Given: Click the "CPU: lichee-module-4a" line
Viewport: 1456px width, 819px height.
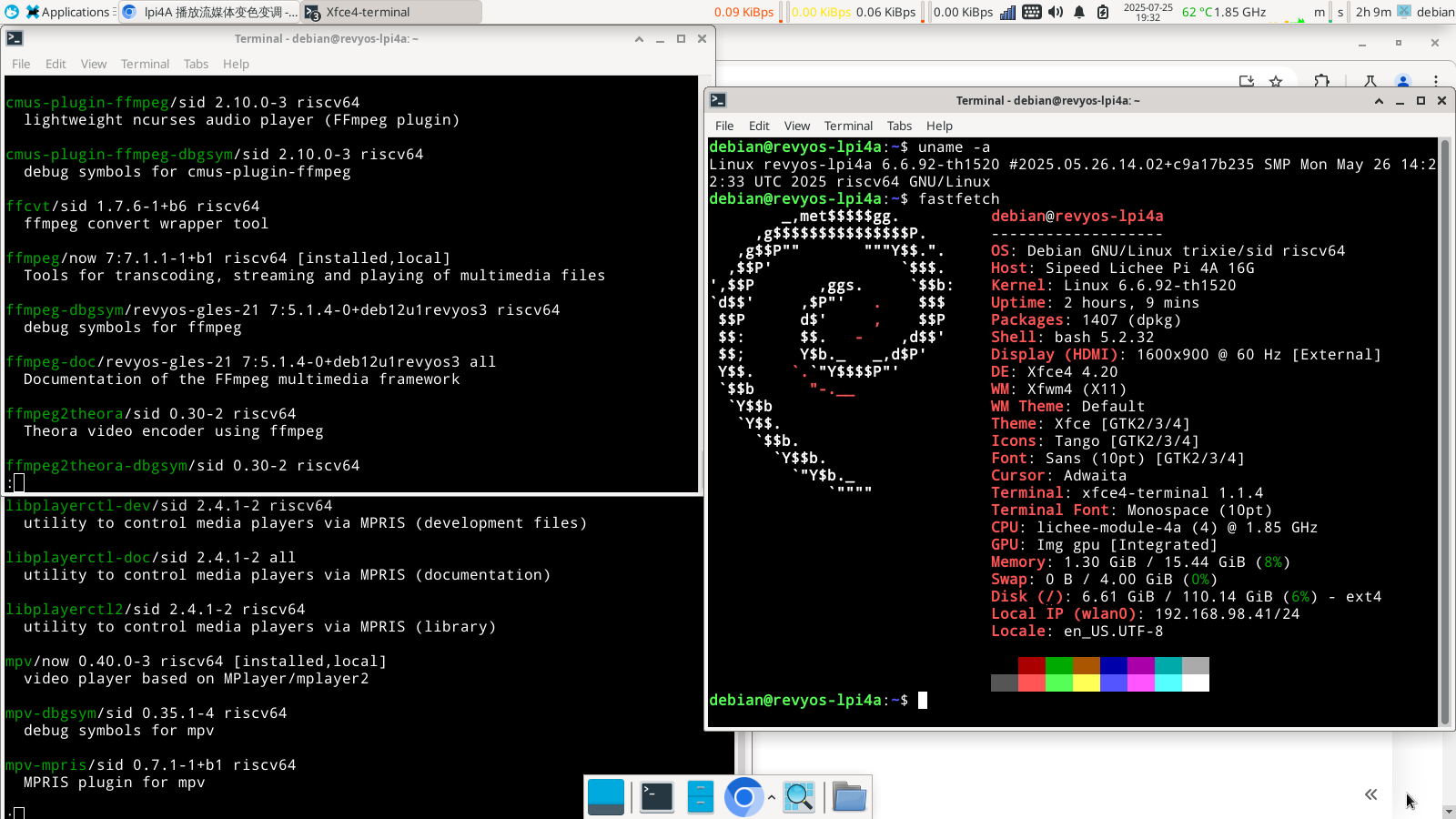Looking at the screenshot, I should pos(1154,528).
